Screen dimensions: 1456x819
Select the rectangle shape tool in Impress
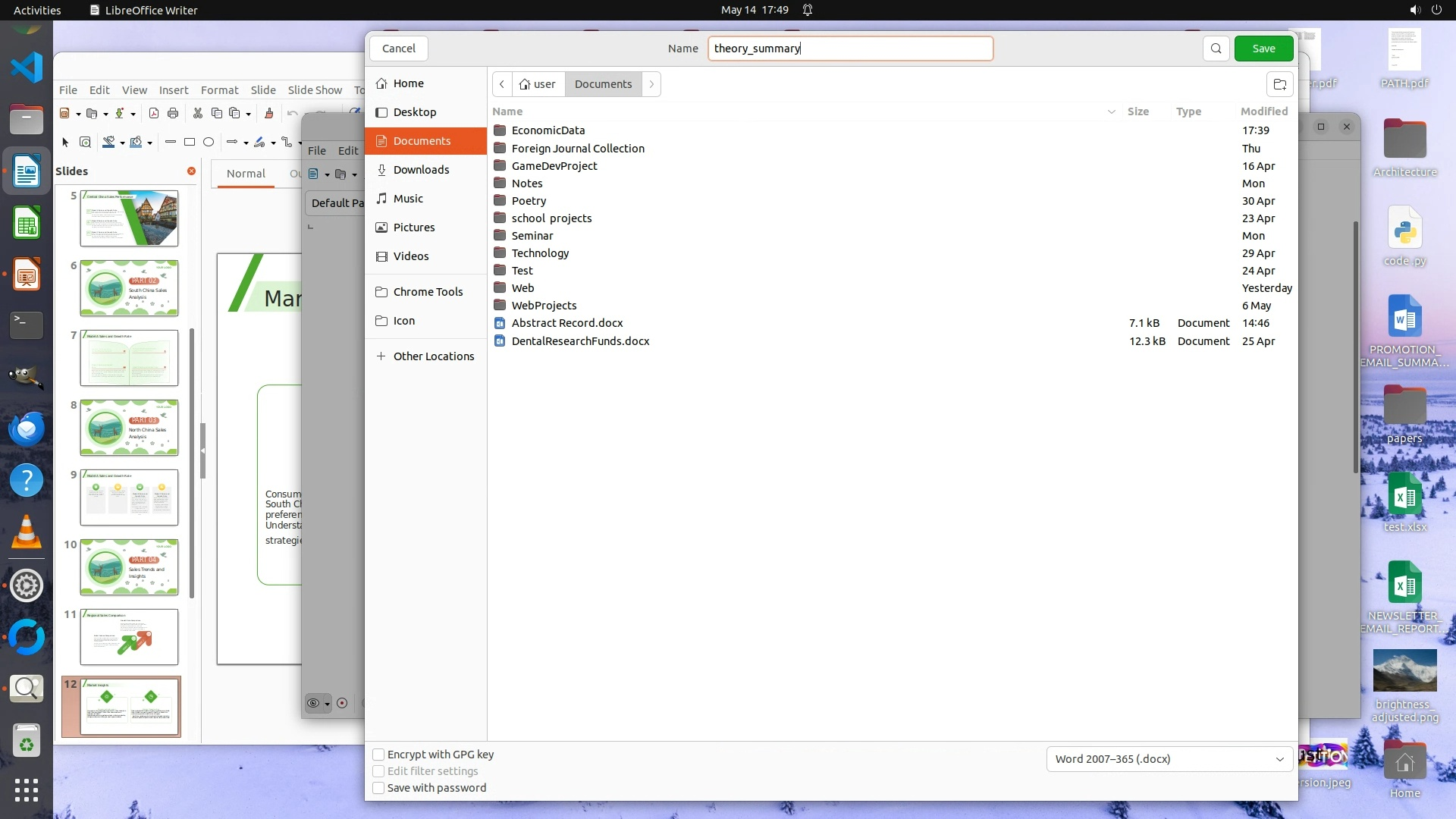(x=190, y=142)
